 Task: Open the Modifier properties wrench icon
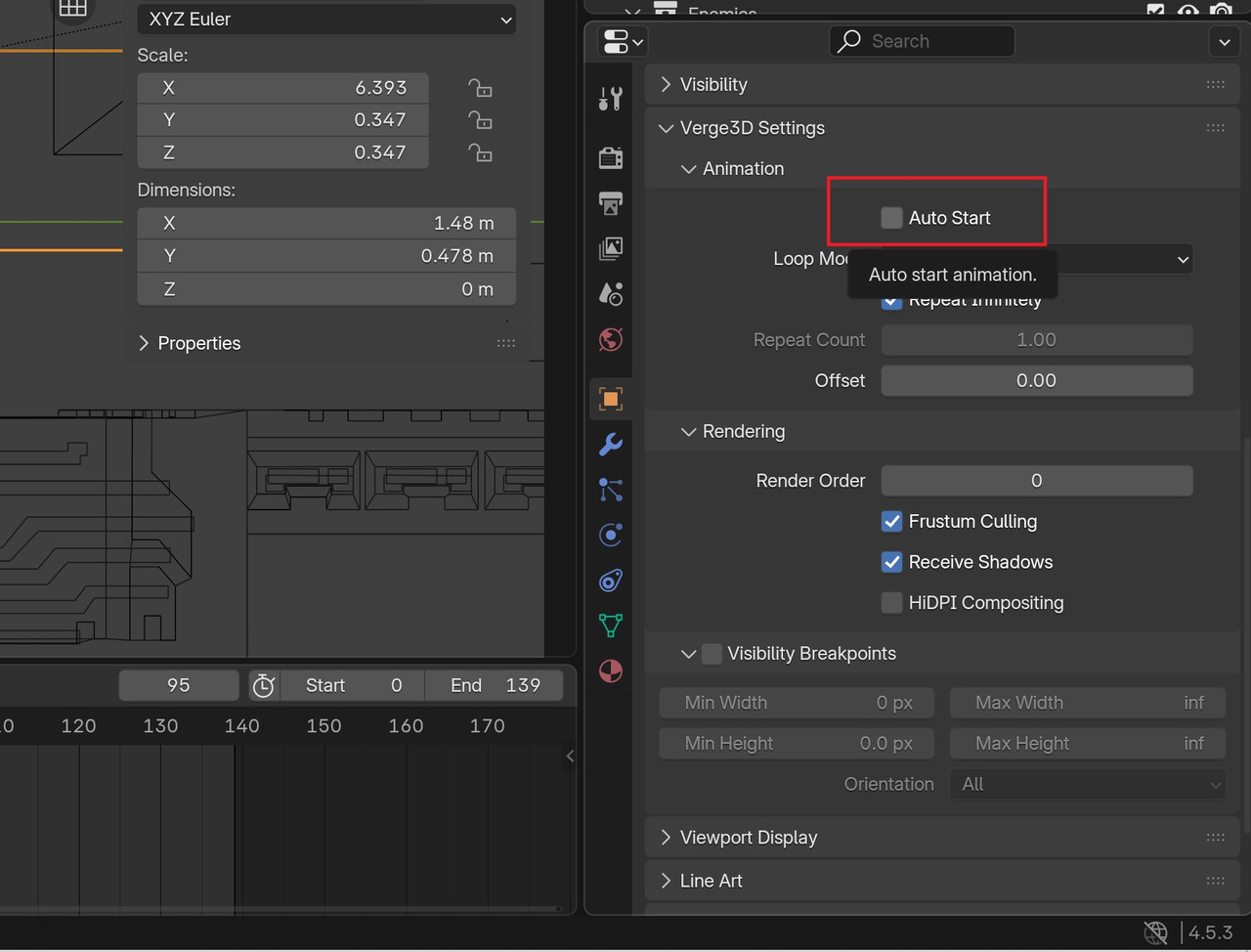610,444
